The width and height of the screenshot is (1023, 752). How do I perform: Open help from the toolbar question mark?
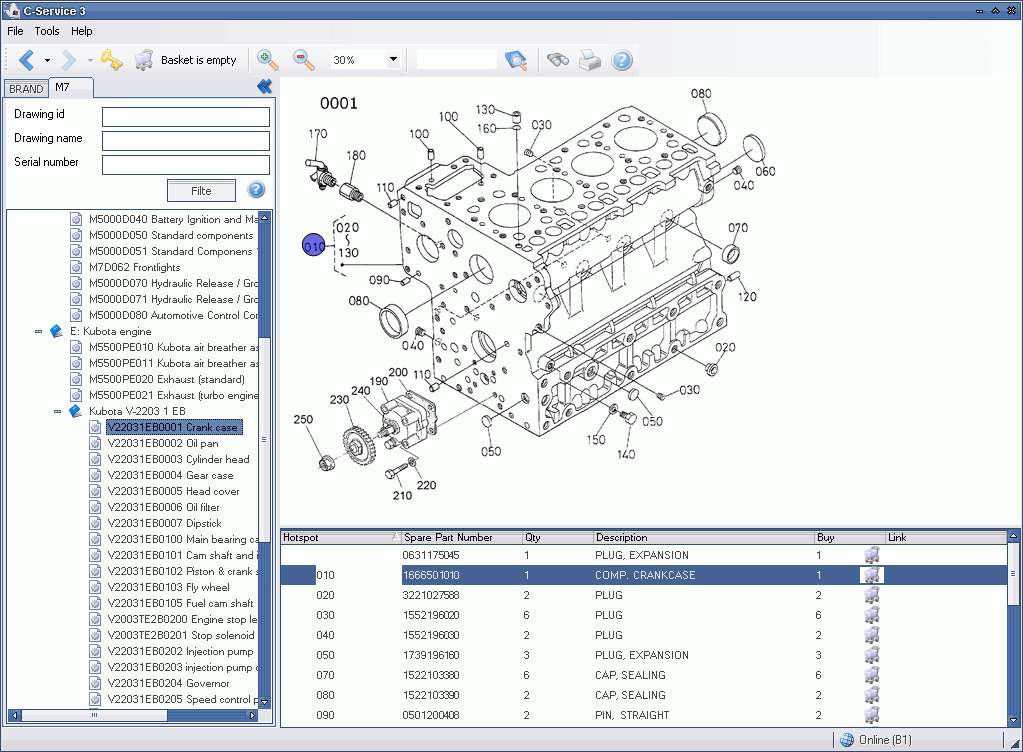pos(622,60)
